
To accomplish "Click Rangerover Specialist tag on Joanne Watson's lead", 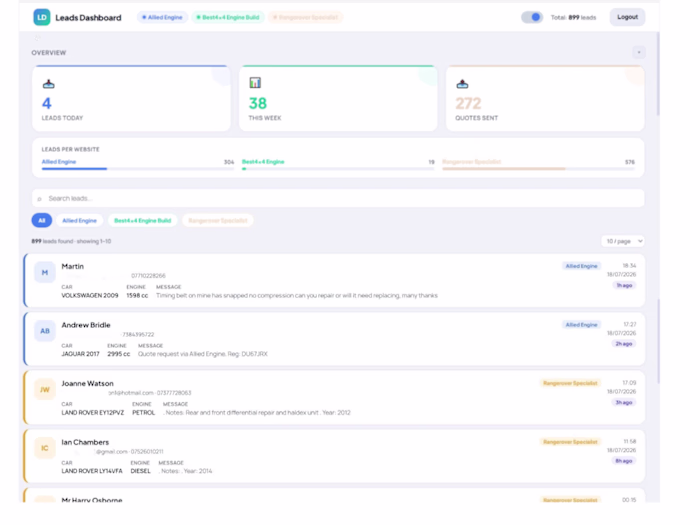I will click(x=570, y=383).
